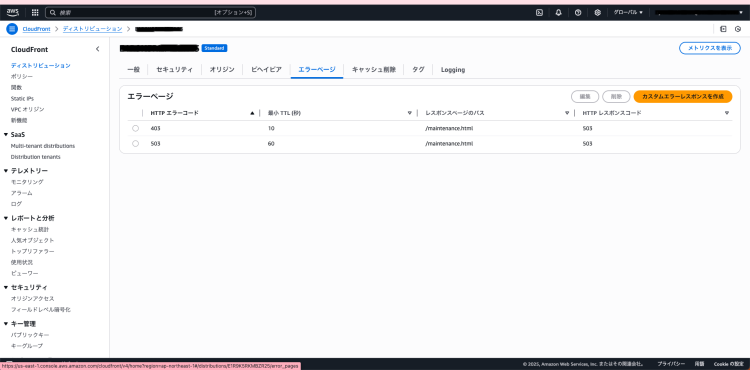Launch CloudShell from the top bar
The image size is (750, 370).
click(539, 13)
